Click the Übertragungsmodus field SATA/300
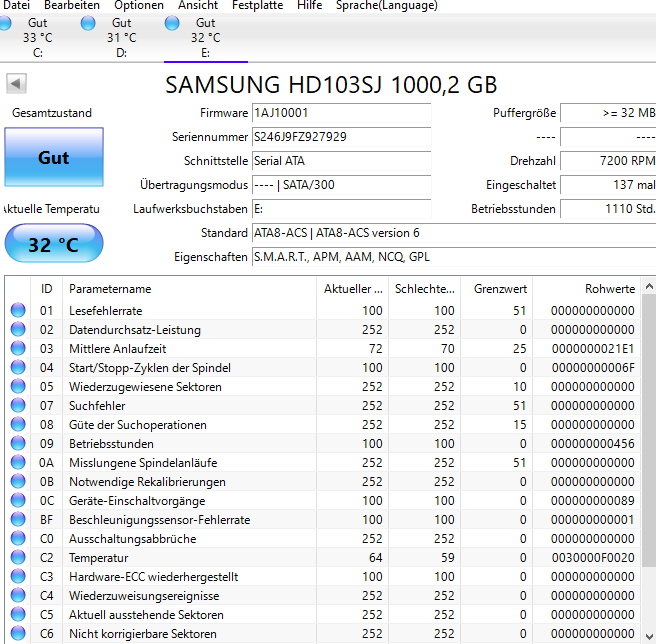Screen dimensions: 656x644 pos(341,185)
